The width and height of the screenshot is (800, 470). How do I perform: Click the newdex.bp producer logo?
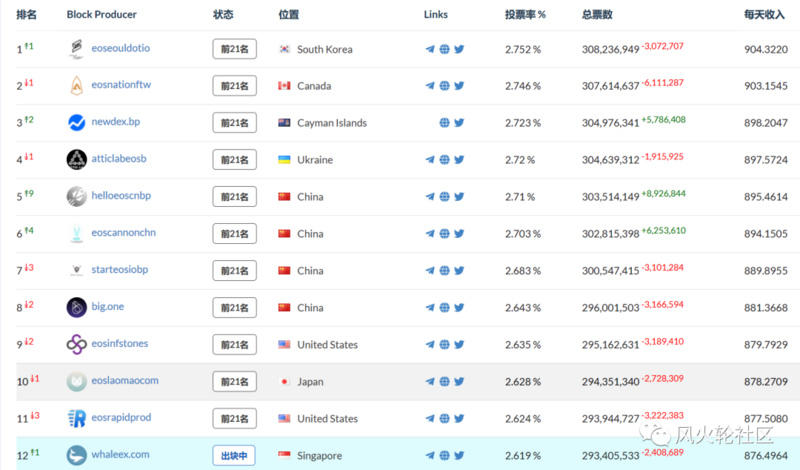(77, 122)
